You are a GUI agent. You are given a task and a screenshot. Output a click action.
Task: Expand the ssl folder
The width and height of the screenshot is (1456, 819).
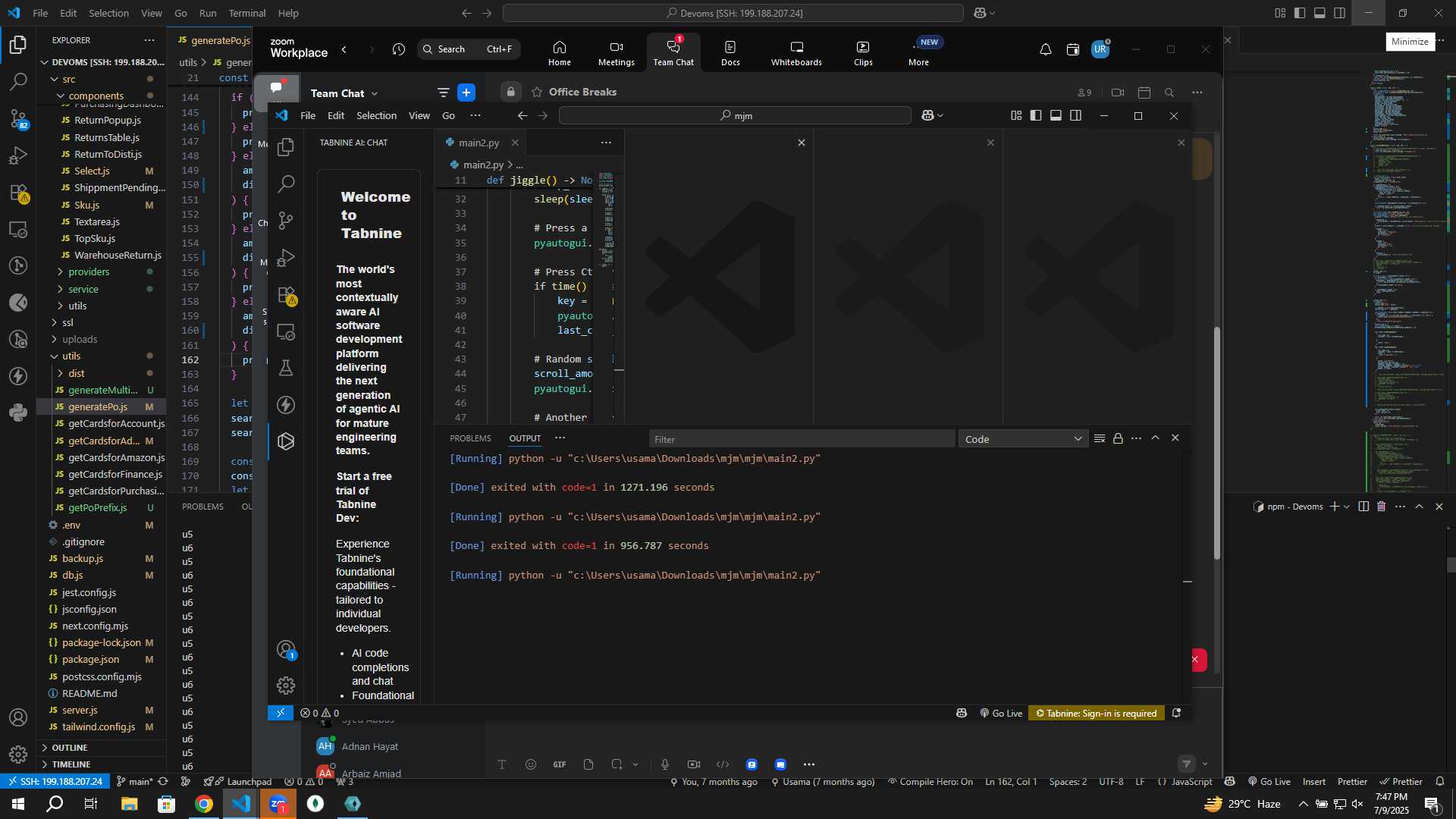click(67, 322)
